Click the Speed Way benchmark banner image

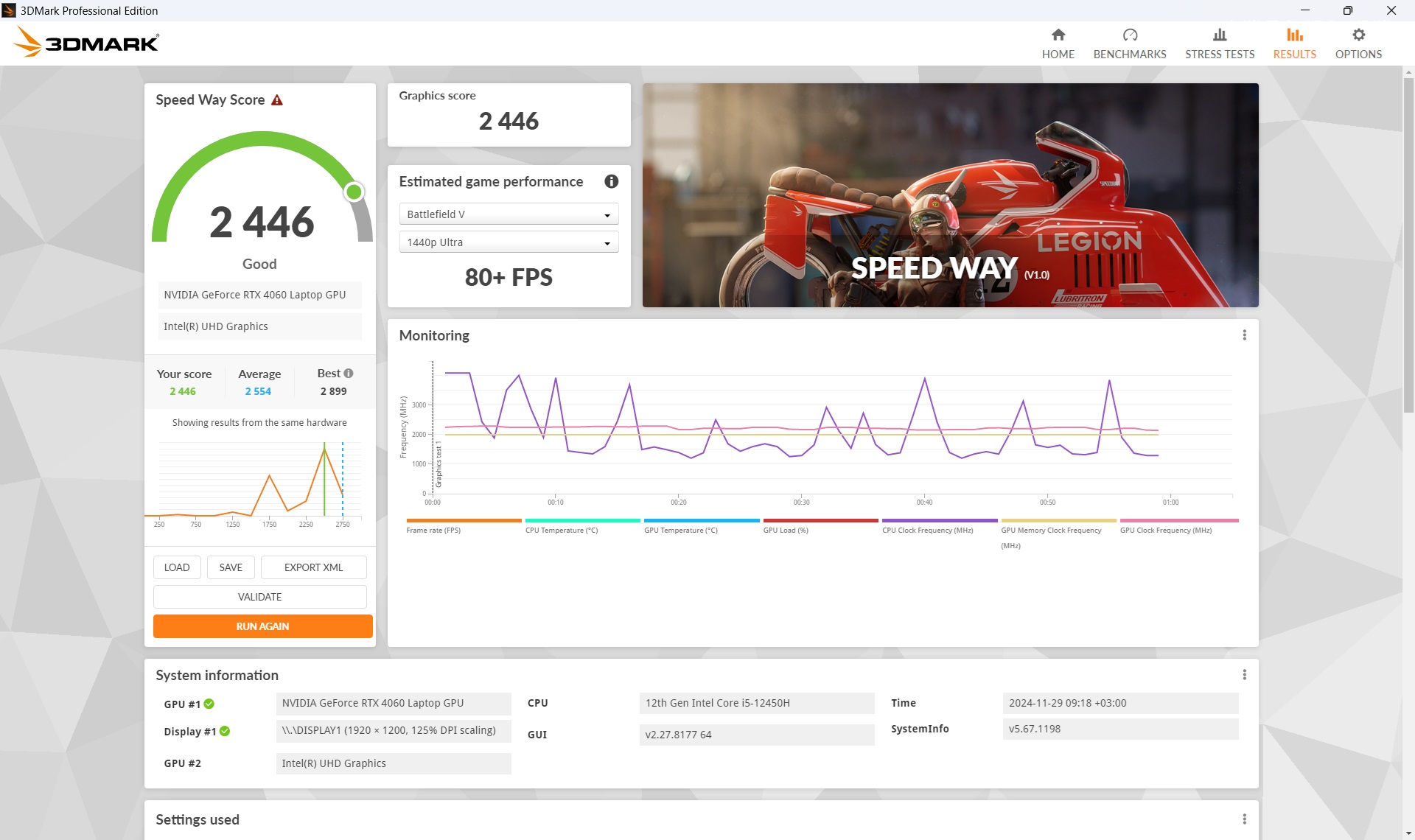[951, 195]
